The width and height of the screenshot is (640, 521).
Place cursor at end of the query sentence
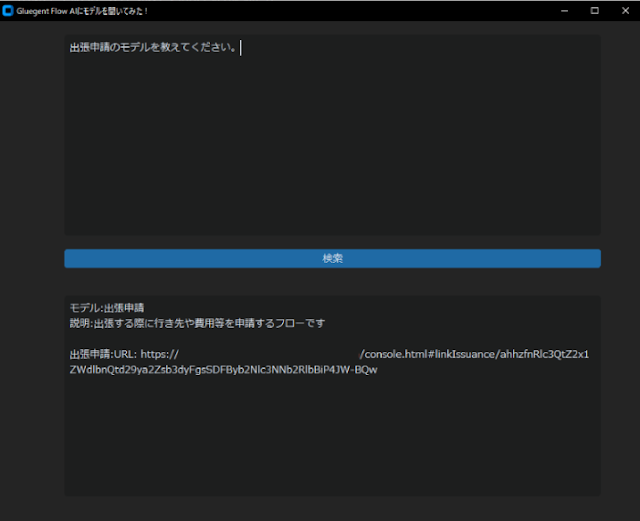239,47
